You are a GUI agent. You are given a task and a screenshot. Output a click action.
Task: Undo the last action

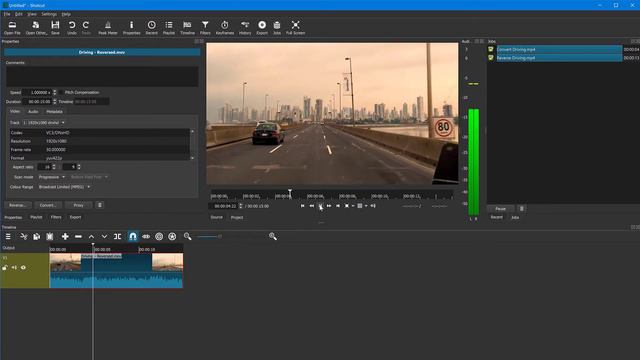[x=71, y=28]
